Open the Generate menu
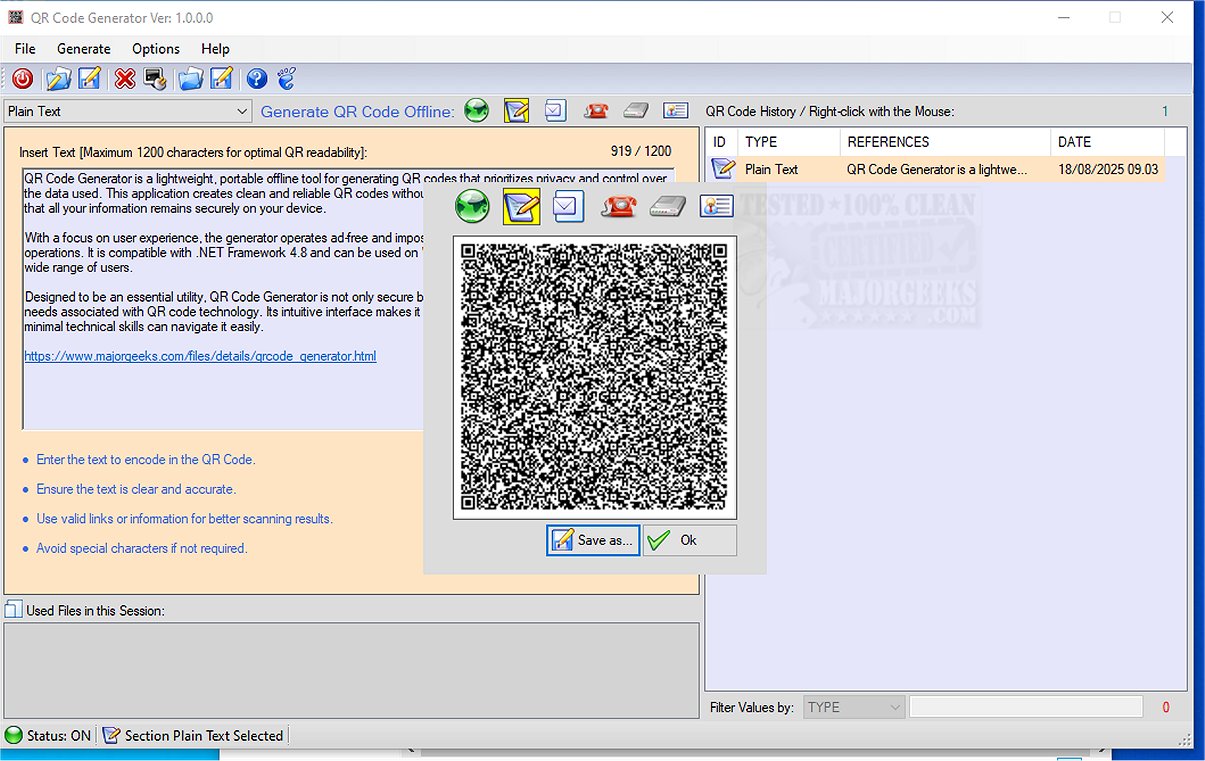1205x761 pixels. point(84,48)
